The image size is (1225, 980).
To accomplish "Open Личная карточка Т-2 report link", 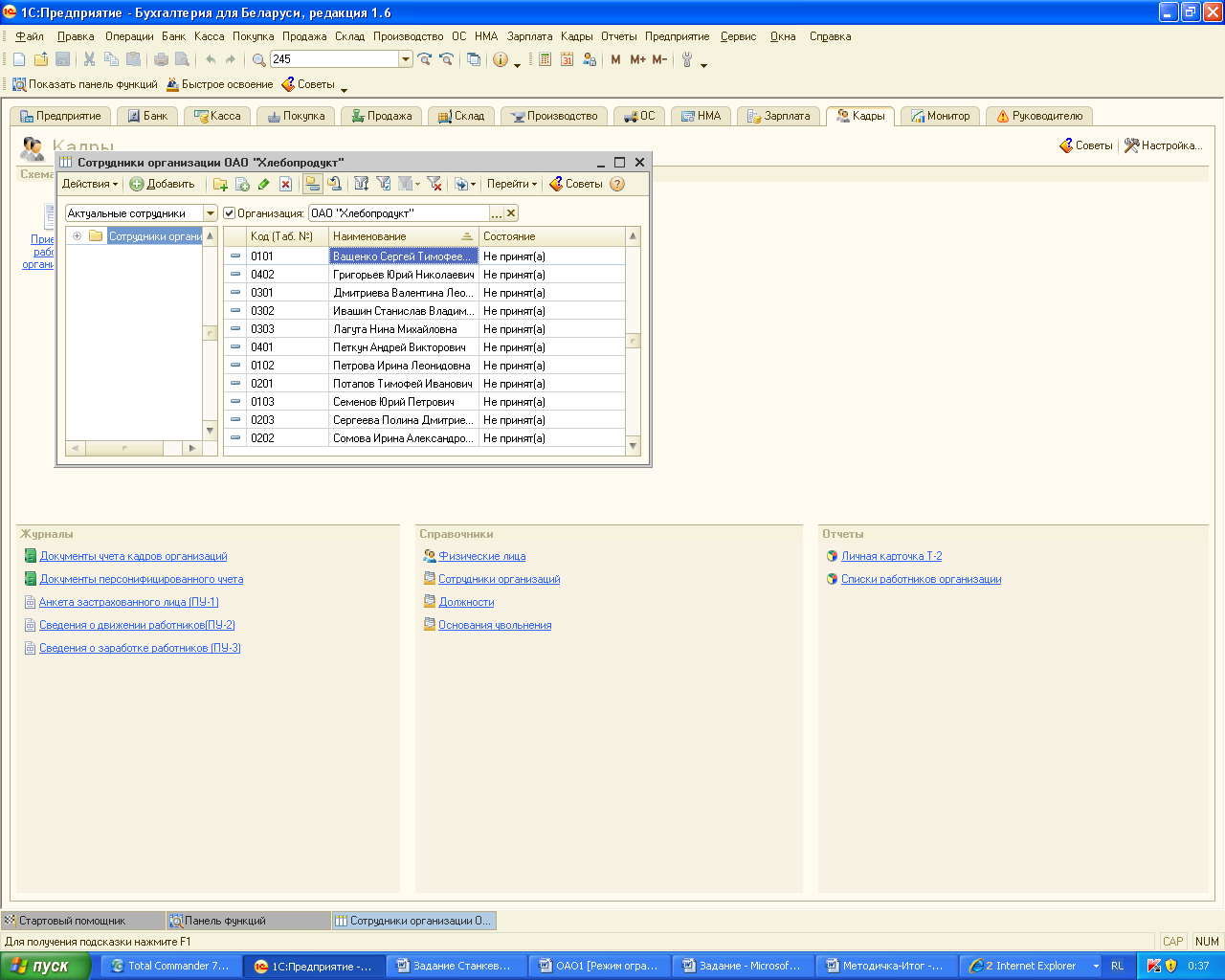I will coord(891,556).
